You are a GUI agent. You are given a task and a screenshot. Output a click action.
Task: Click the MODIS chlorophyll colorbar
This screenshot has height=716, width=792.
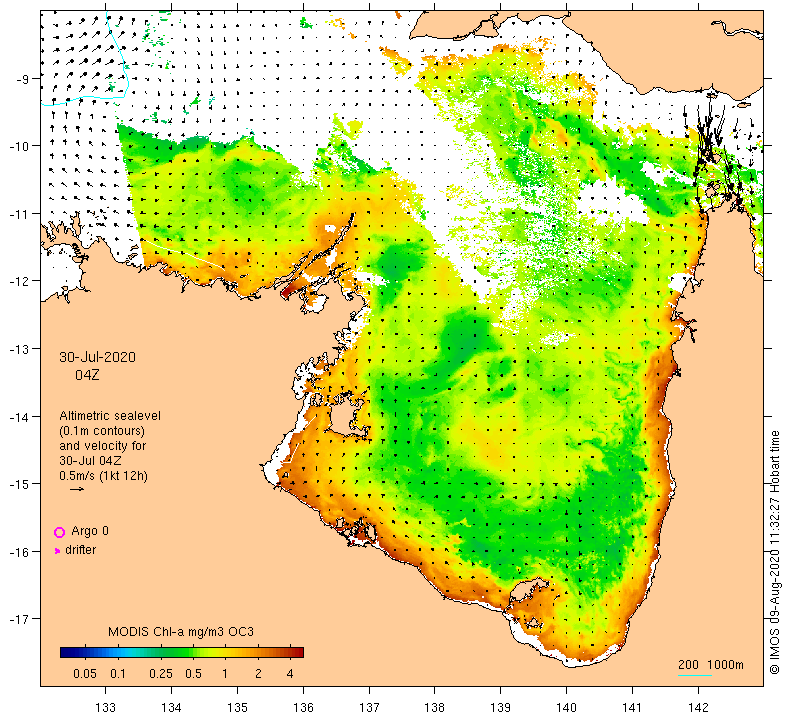182,652
